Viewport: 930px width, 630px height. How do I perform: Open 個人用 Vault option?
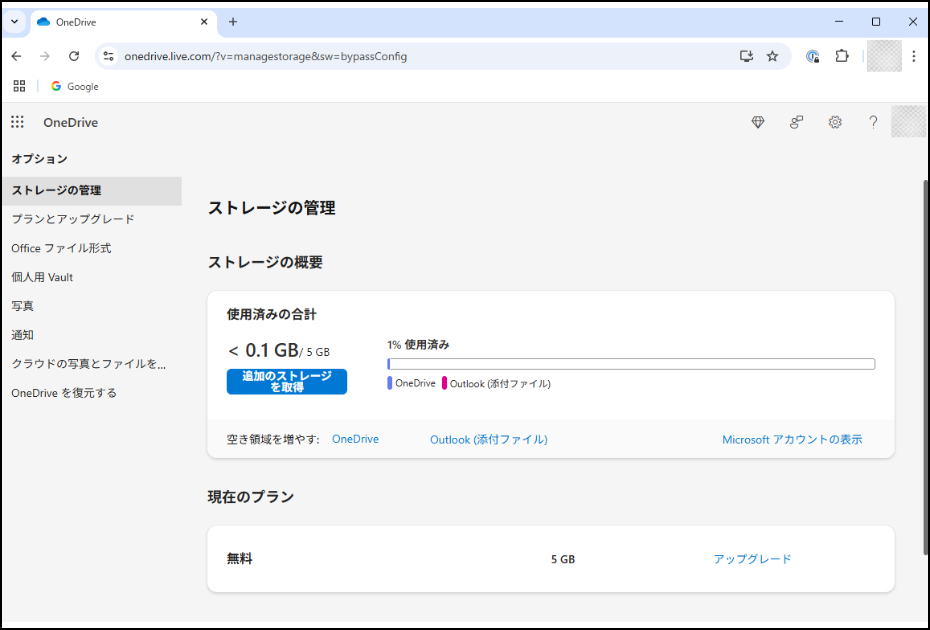tap(42, 277)
